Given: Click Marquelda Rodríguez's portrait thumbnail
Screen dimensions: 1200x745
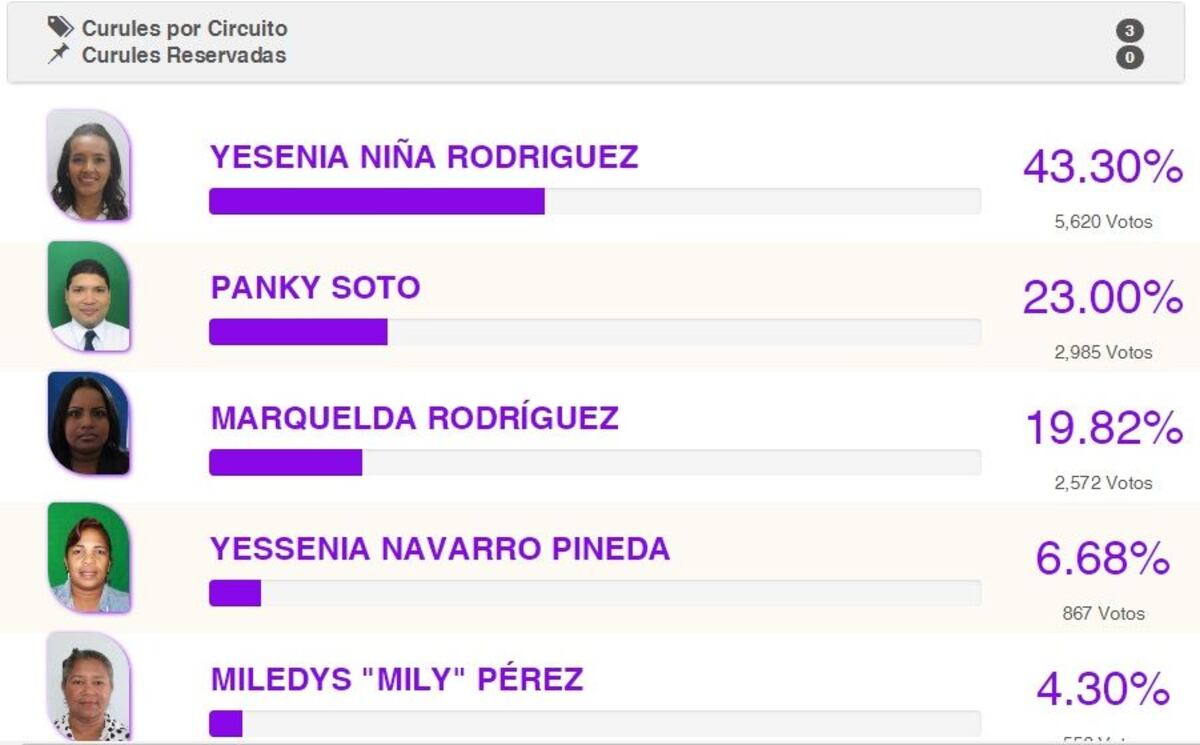Looking at the screenshot, I should coord(89,424).
